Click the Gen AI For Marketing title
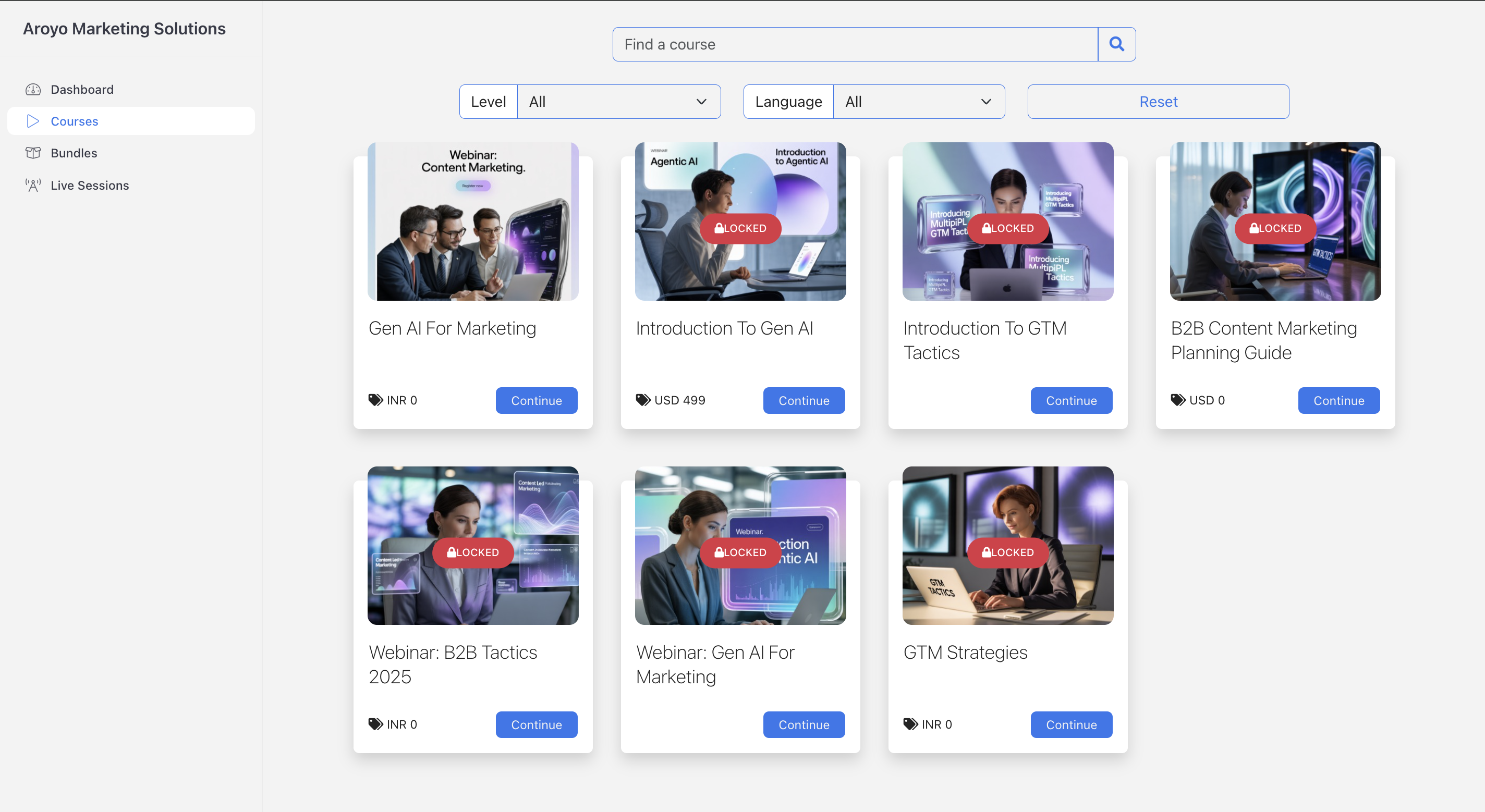The height and width of the screenshot is (812, 1485). 452,328
